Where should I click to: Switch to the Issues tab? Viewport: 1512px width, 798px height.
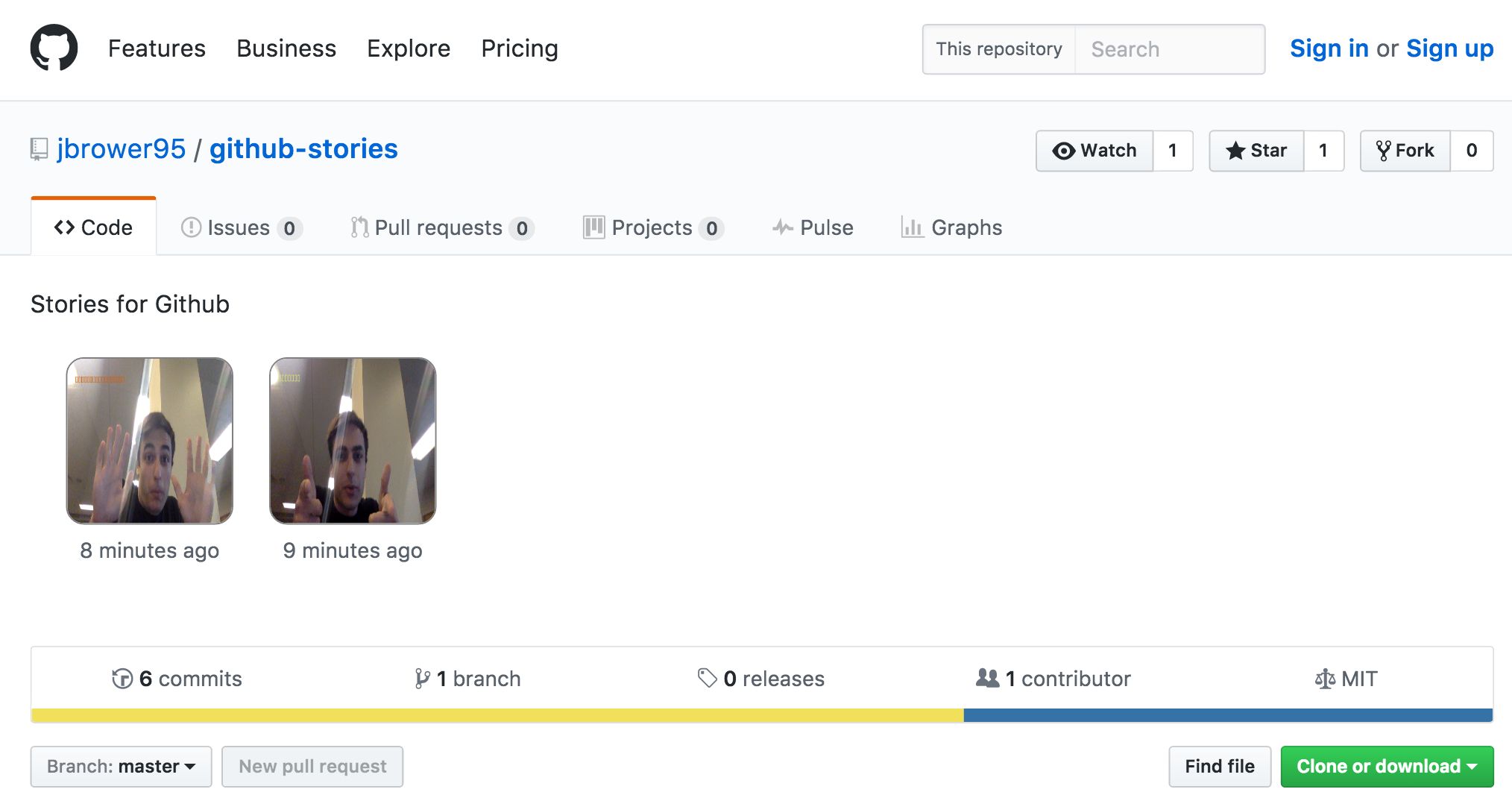tap(242, 227)
